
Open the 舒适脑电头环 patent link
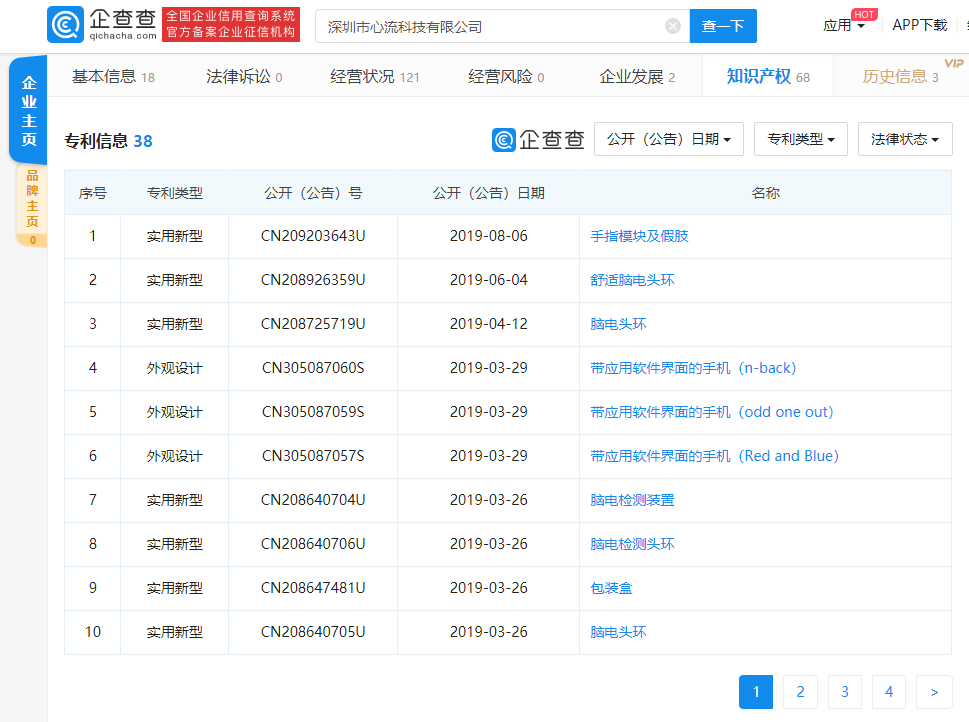pos(632,281)
